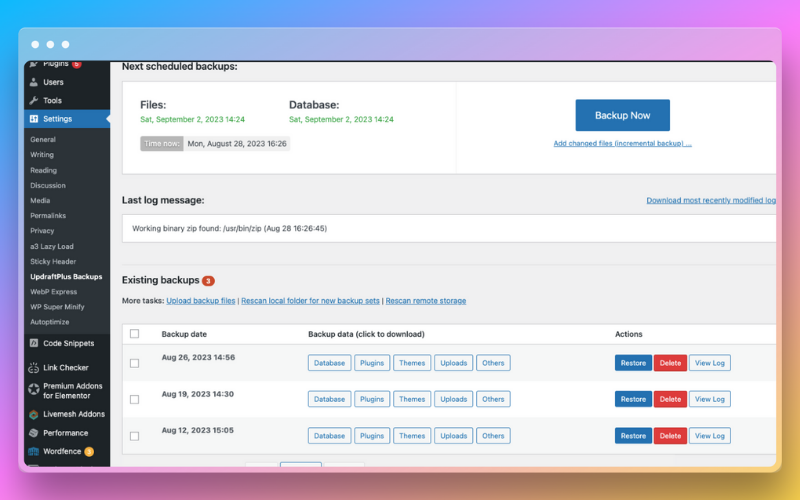Image resolution: width=800 pixels, height=500 pixels.
Task: Click the Wordfence notification badge
Action: coord(89,452)
